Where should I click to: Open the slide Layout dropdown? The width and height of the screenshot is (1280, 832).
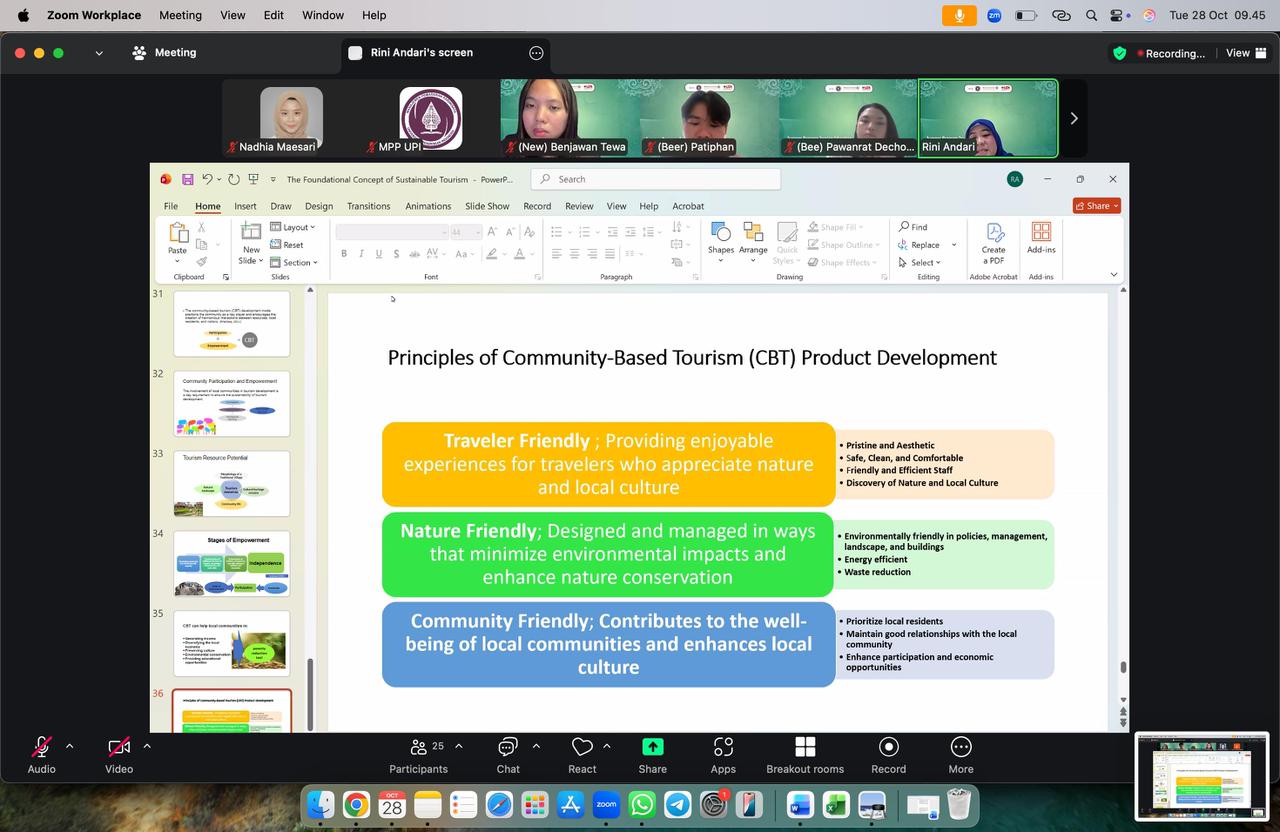tap(293, 227)
